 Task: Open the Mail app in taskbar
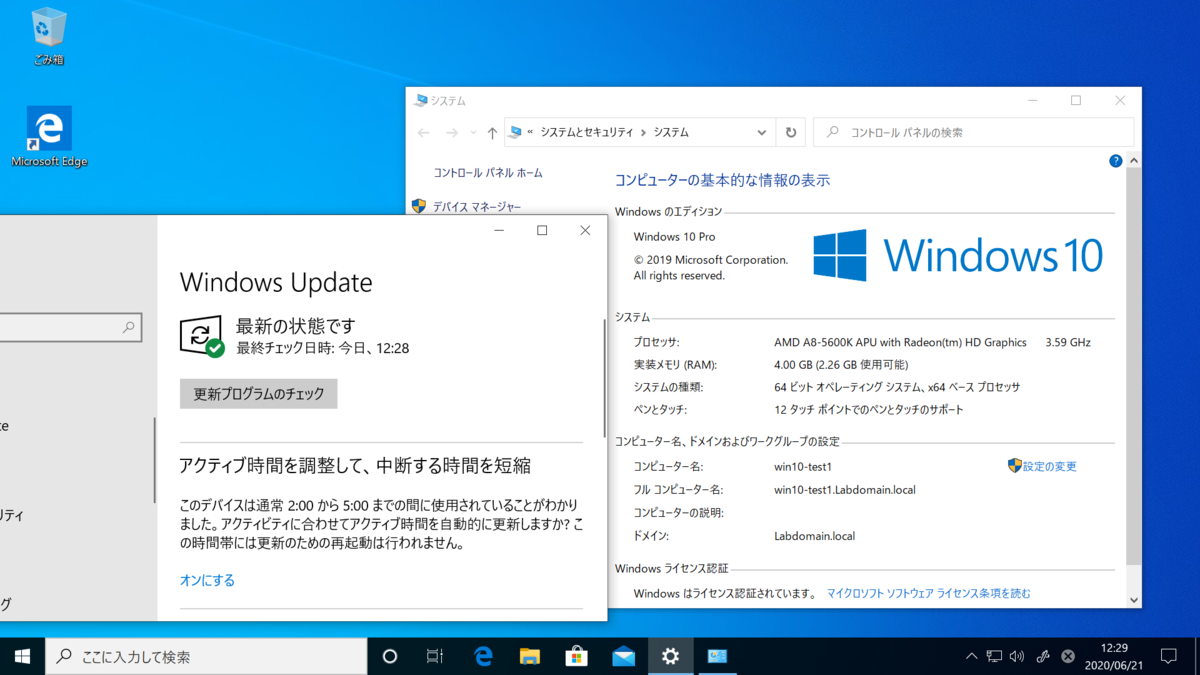click(x=623, y=656)
